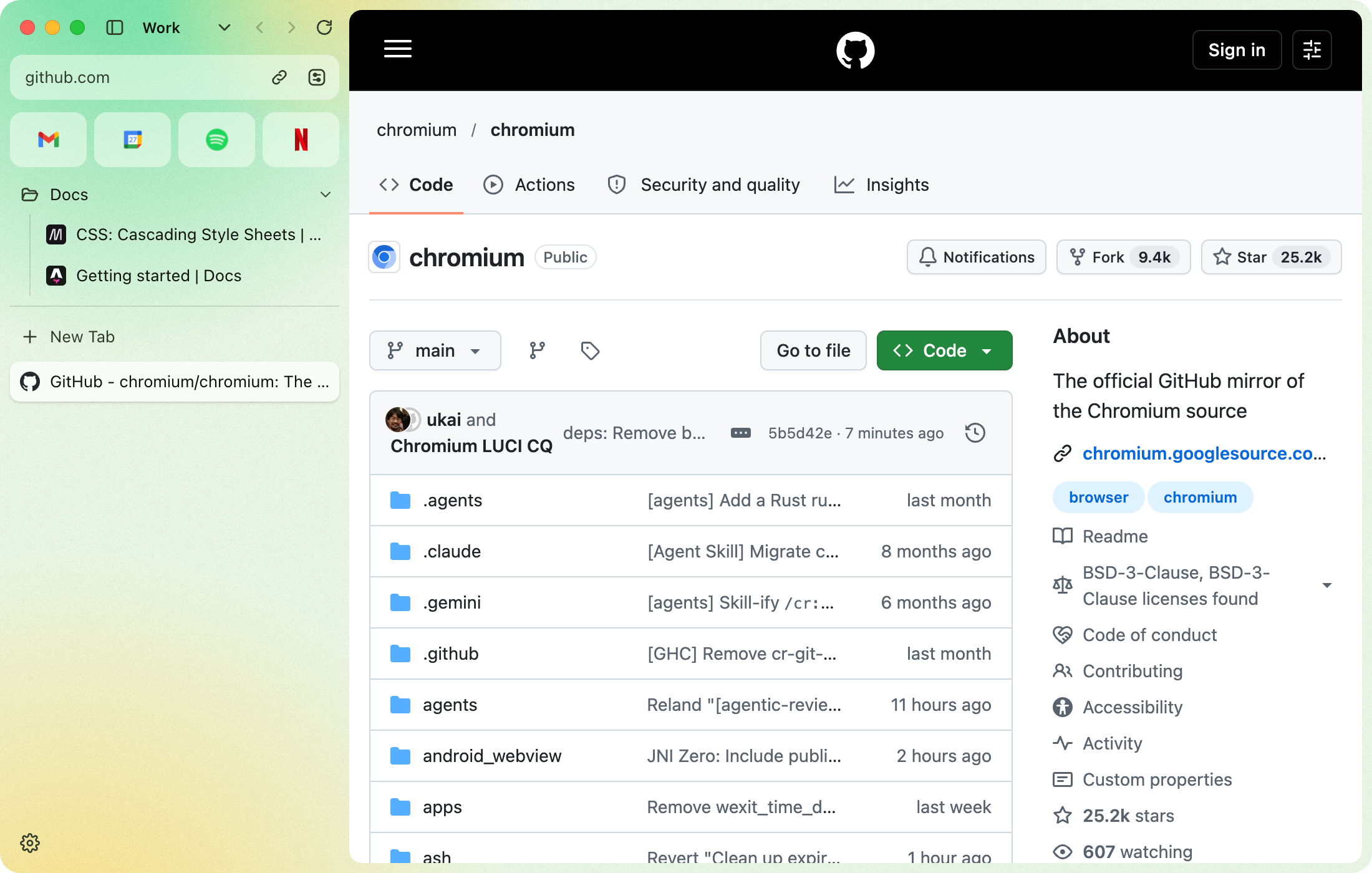The width and height of the screenshot is (1372, 873).
Task: Open commit history clock icon
Action: pos(975,433)
